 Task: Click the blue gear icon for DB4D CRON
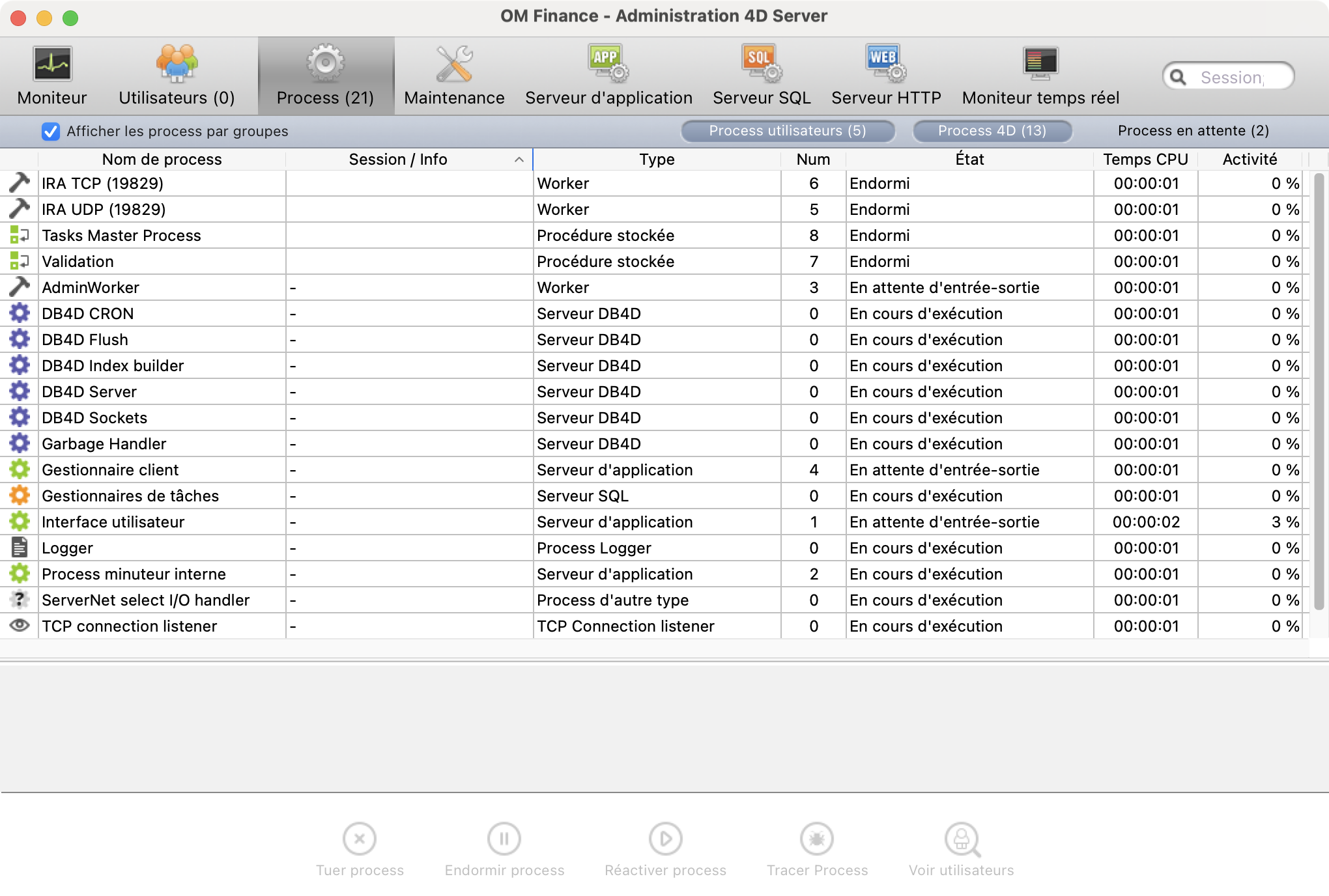pos(20,313)
